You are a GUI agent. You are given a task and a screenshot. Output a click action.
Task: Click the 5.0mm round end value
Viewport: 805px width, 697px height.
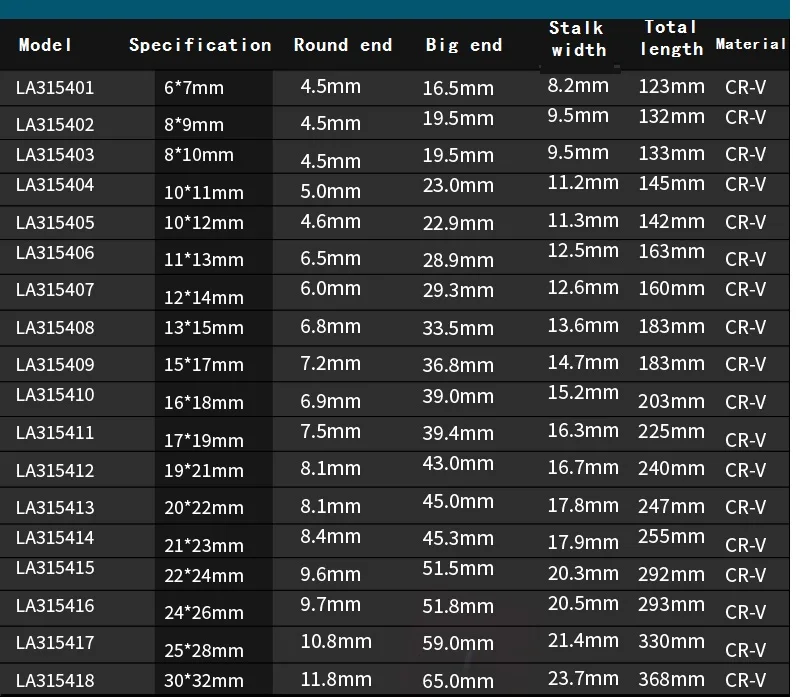[x=331, y=191]
